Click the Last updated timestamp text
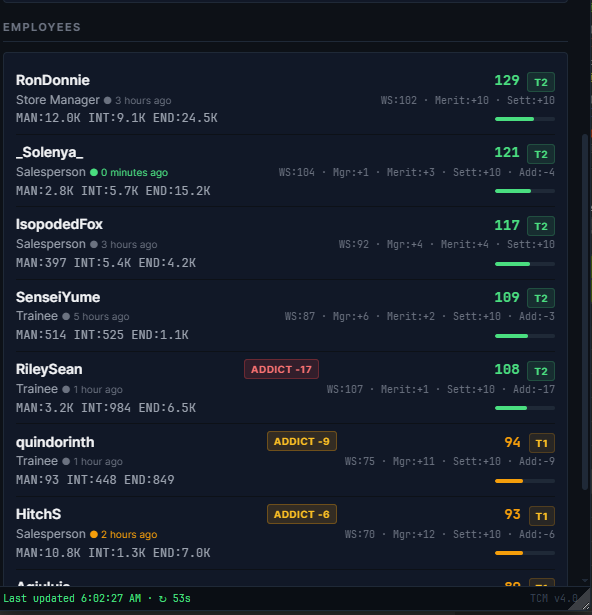 click(x=72, y=599)
